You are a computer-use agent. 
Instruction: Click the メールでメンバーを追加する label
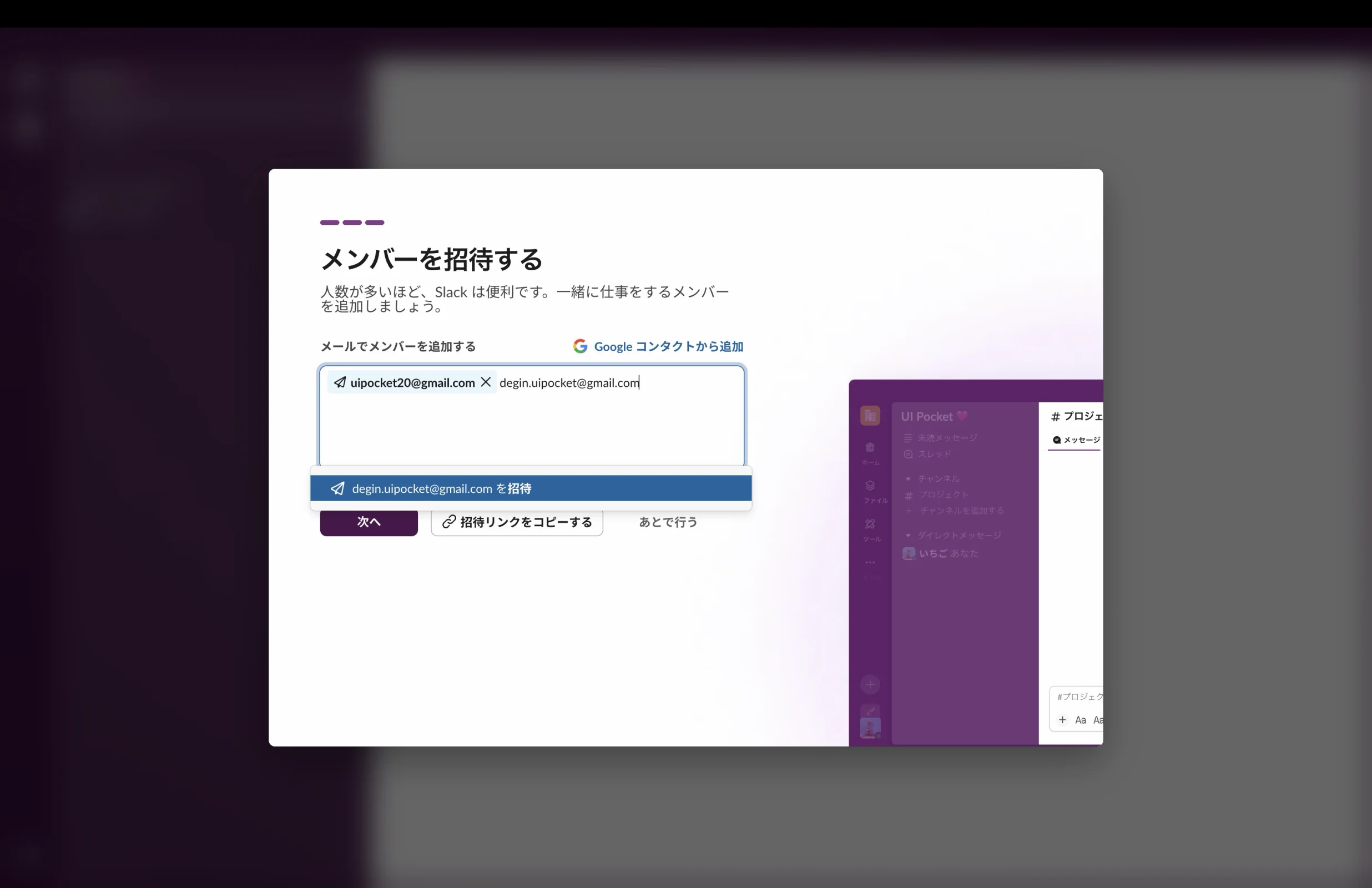pos(398,346)
